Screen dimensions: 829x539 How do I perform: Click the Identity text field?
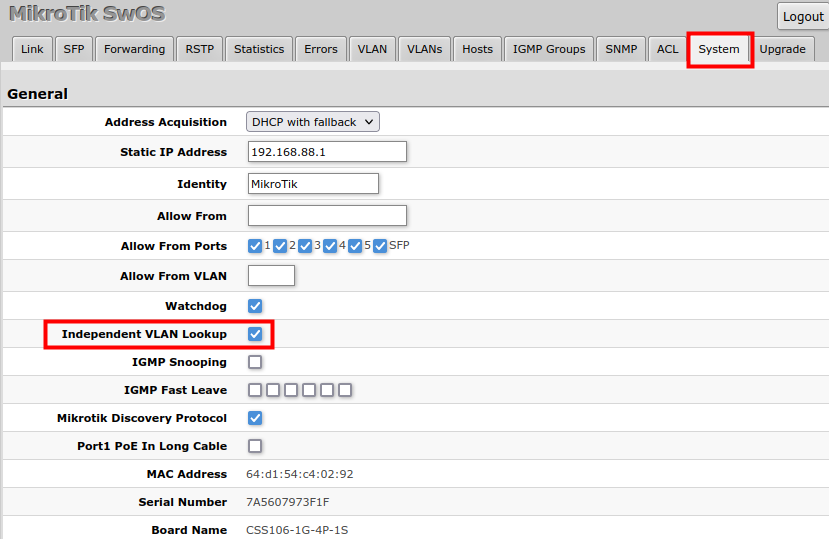313,184
